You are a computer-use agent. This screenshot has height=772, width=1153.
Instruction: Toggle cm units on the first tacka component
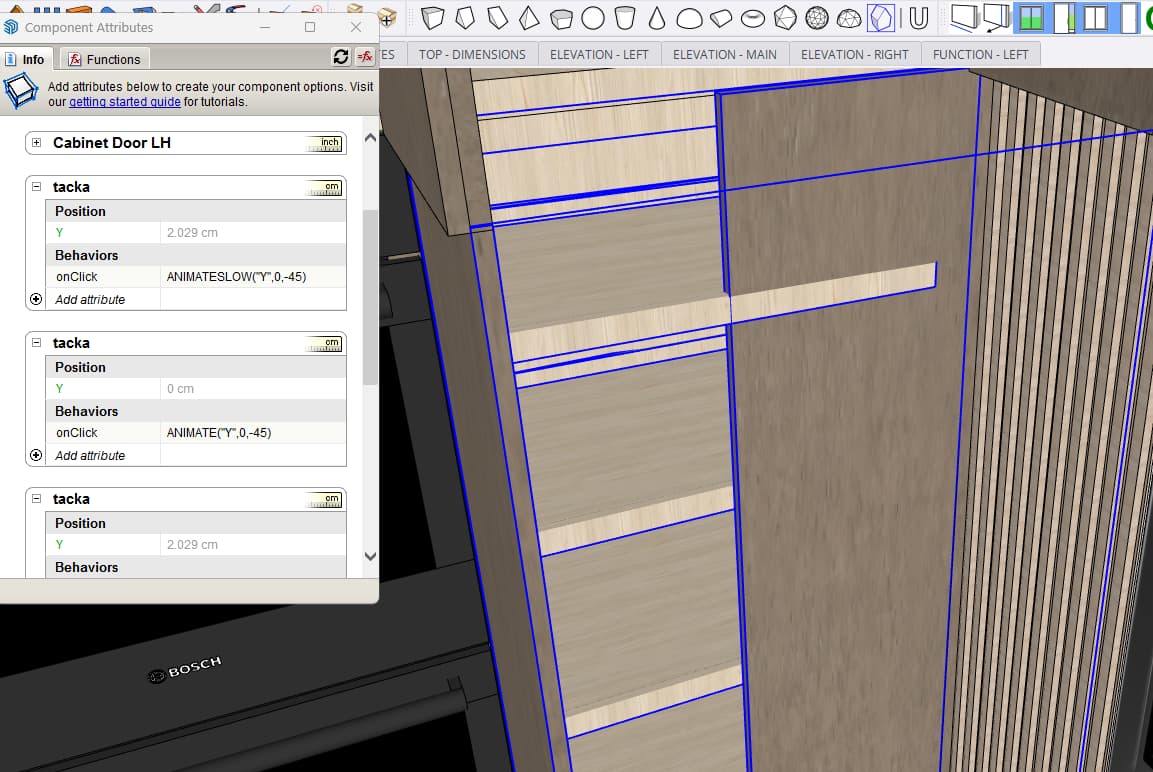[x=323, y=187]
